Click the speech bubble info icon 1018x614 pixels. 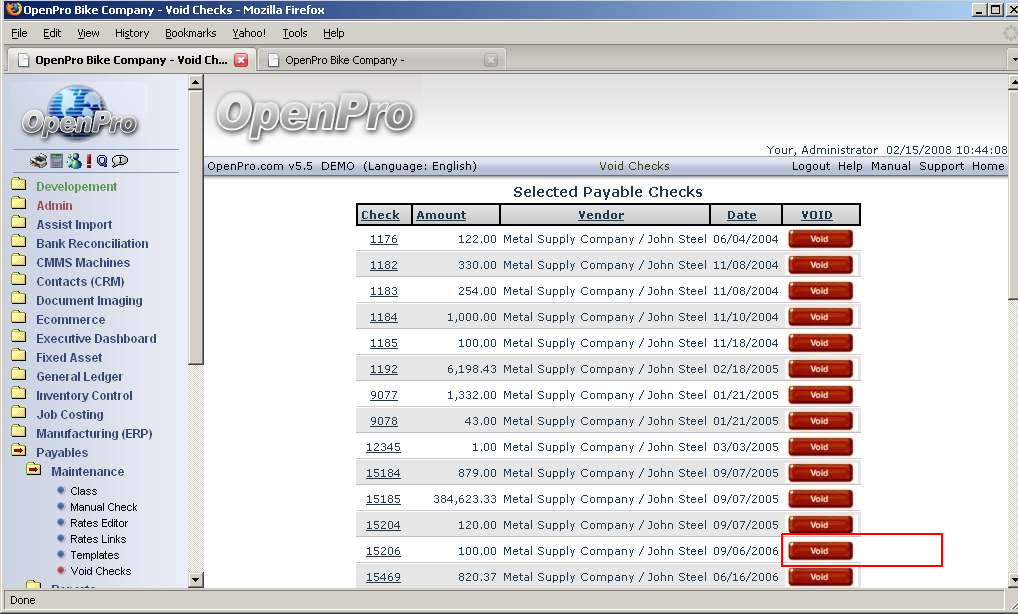click(120, 161)
